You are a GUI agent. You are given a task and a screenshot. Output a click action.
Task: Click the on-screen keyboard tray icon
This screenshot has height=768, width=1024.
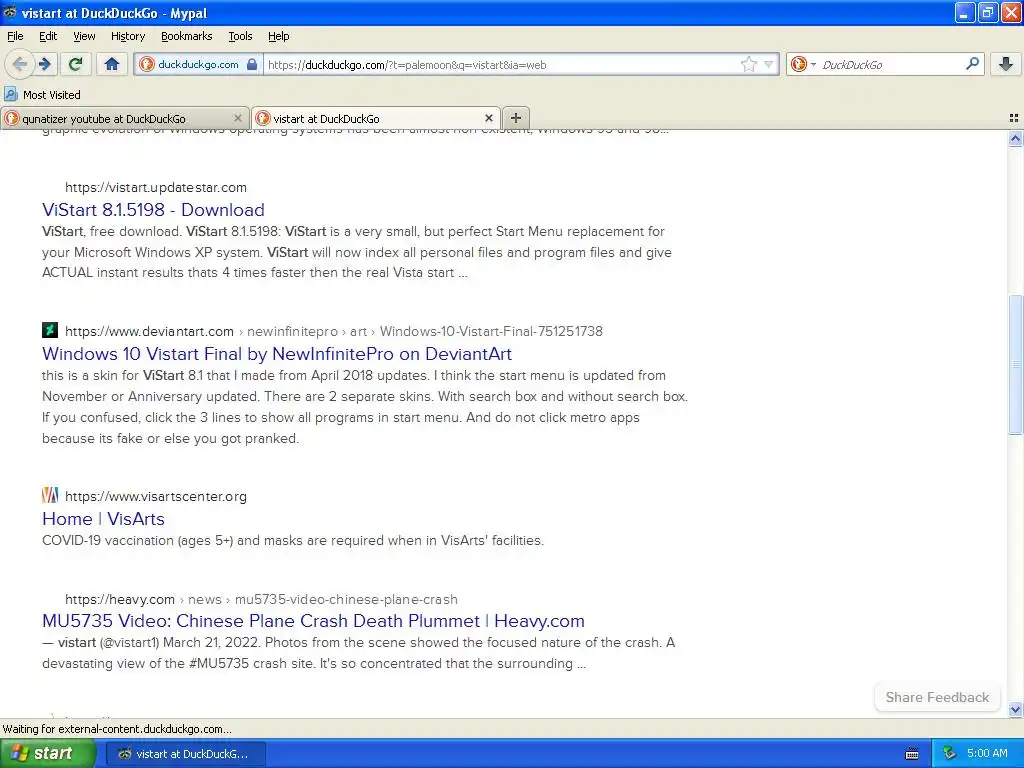tap(912, 754)
